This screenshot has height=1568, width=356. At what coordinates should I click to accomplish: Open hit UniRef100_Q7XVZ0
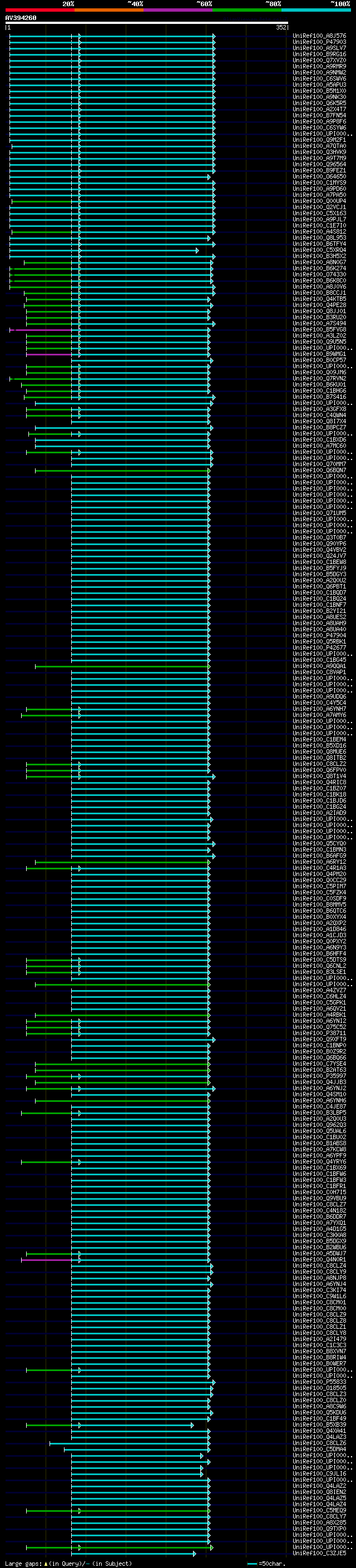coord(319,60)
